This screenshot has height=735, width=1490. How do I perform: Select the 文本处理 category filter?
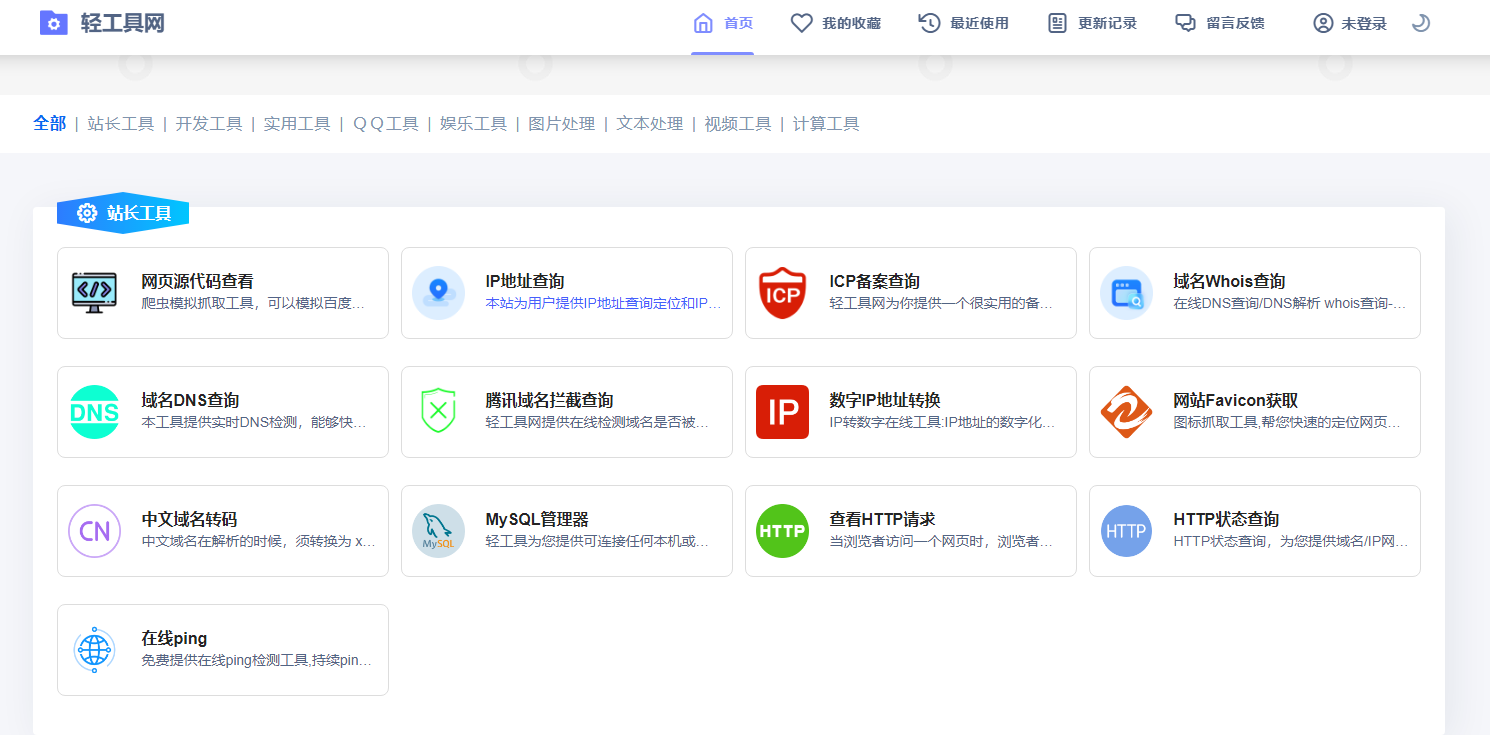[x=650, y=124]
